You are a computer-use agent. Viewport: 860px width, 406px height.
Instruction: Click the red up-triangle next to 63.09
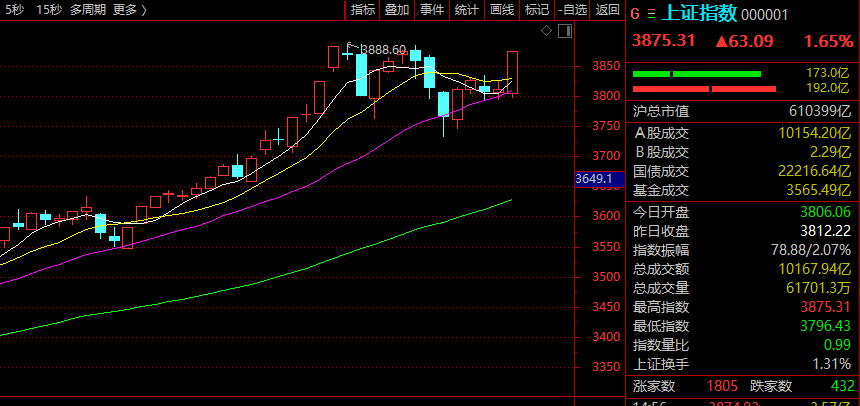720,42
